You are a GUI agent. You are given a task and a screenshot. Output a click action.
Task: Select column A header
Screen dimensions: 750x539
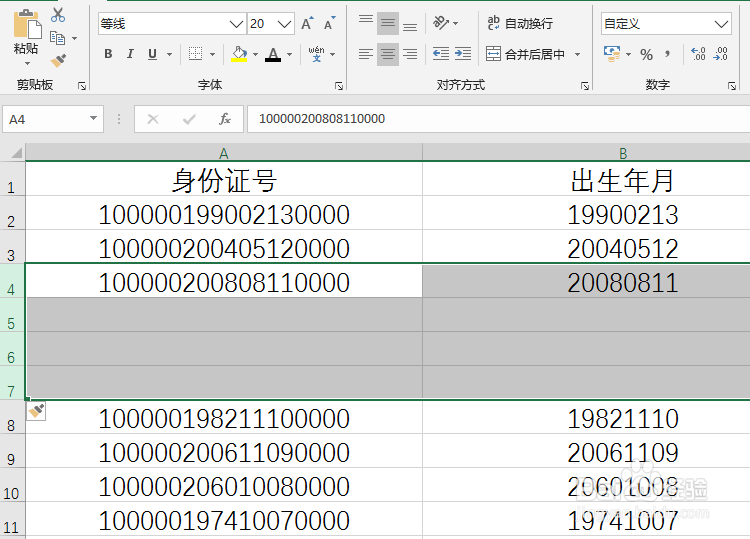tap(223, 153)
